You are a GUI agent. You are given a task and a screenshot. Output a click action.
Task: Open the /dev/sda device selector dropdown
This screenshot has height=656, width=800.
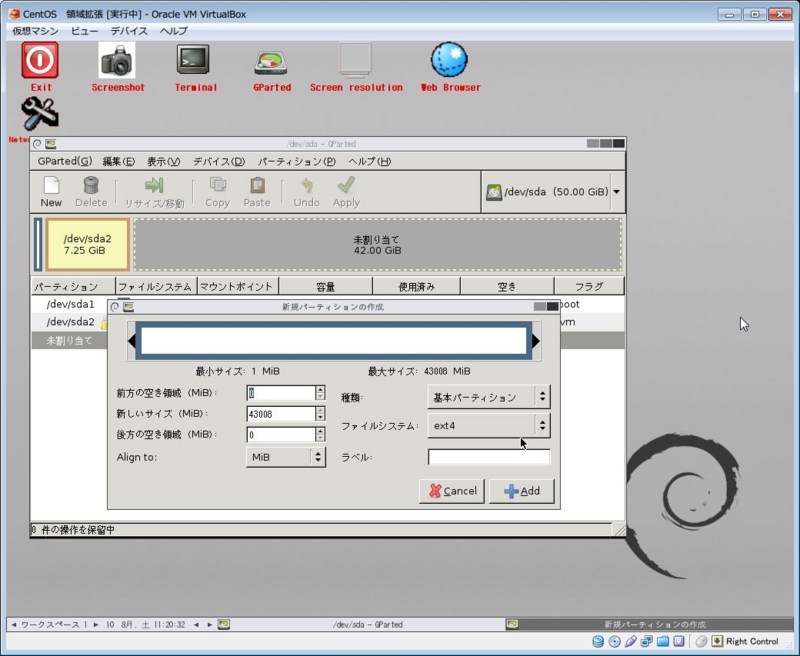(x=553, y=192)
